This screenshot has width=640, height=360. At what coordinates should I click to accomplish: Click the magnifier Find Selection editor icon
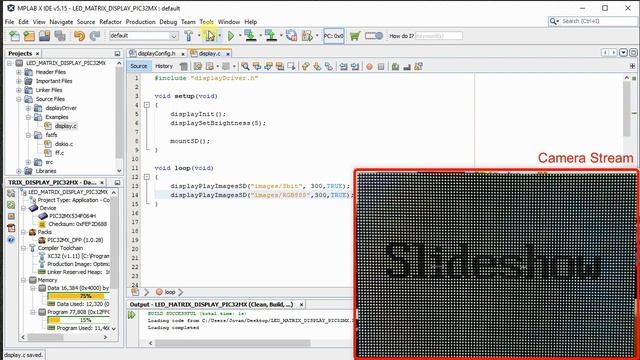(245, 66)
